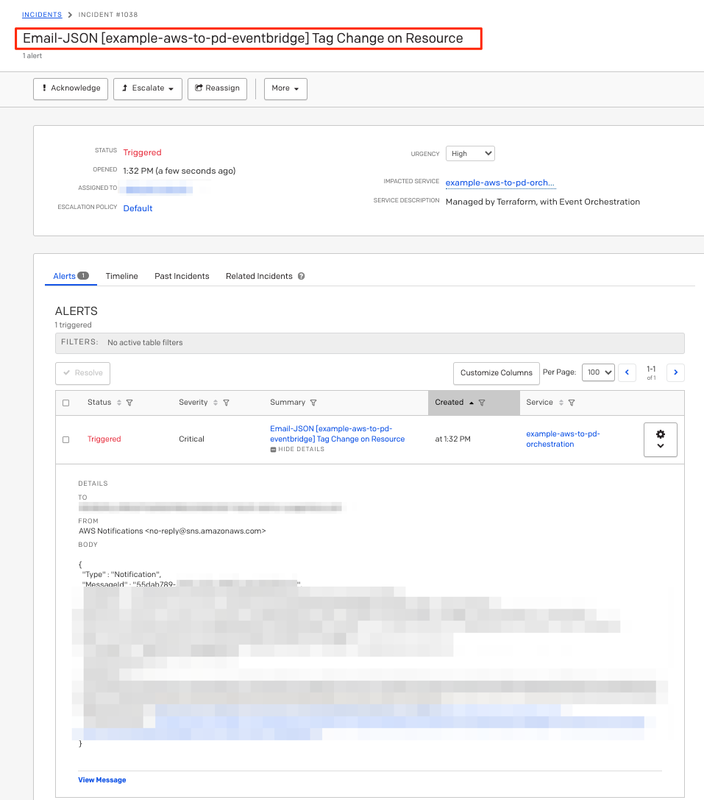Sort alerts by Severity column

pyautogui.click(x=215, y=403)
